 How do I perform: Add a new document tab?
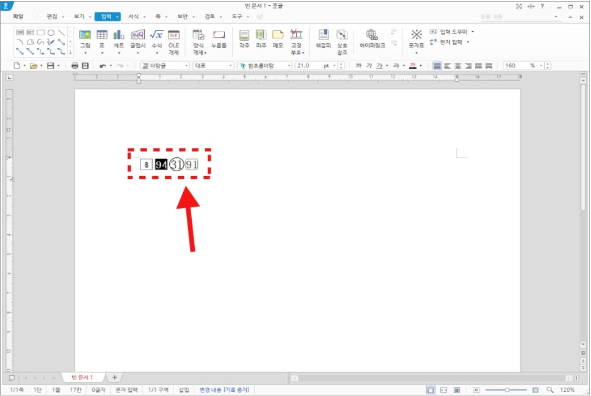click(x=115, y=377)
